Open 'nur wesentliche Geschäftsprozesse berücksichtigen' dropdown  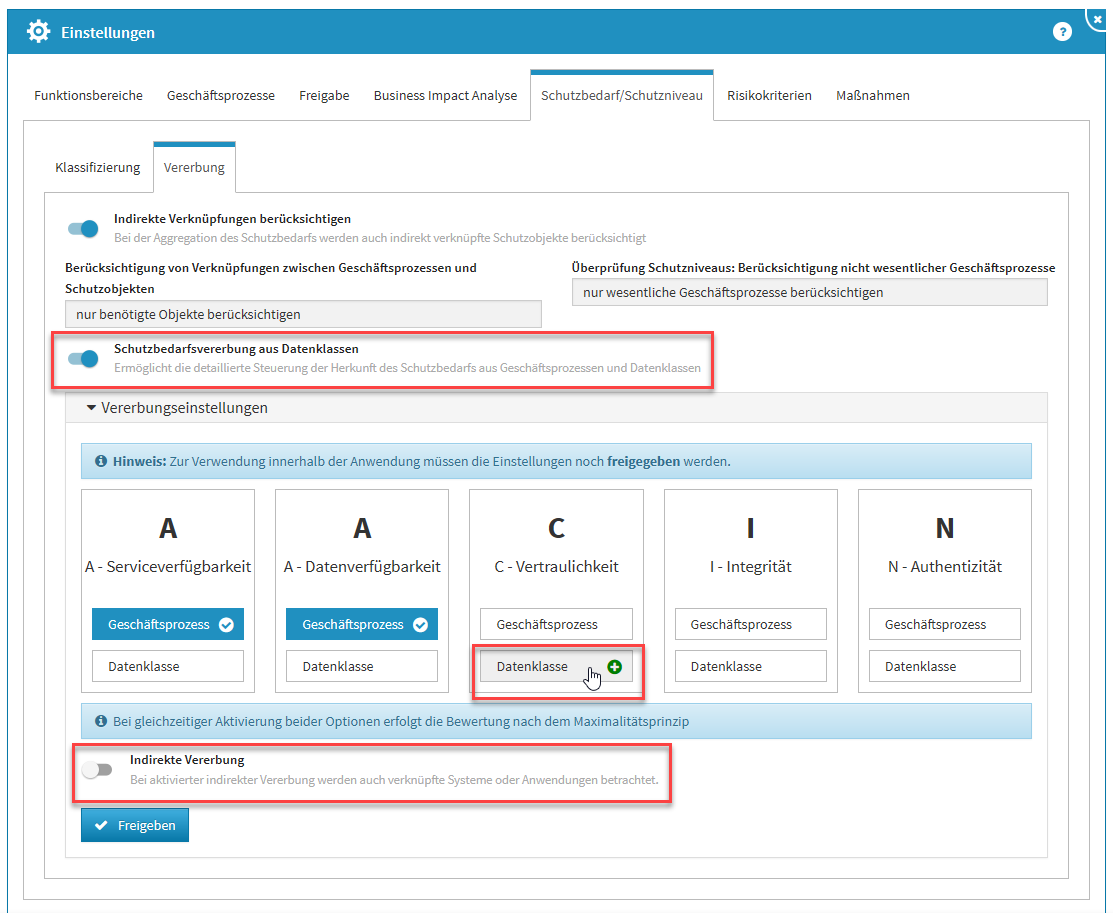(x=809, y=292)
